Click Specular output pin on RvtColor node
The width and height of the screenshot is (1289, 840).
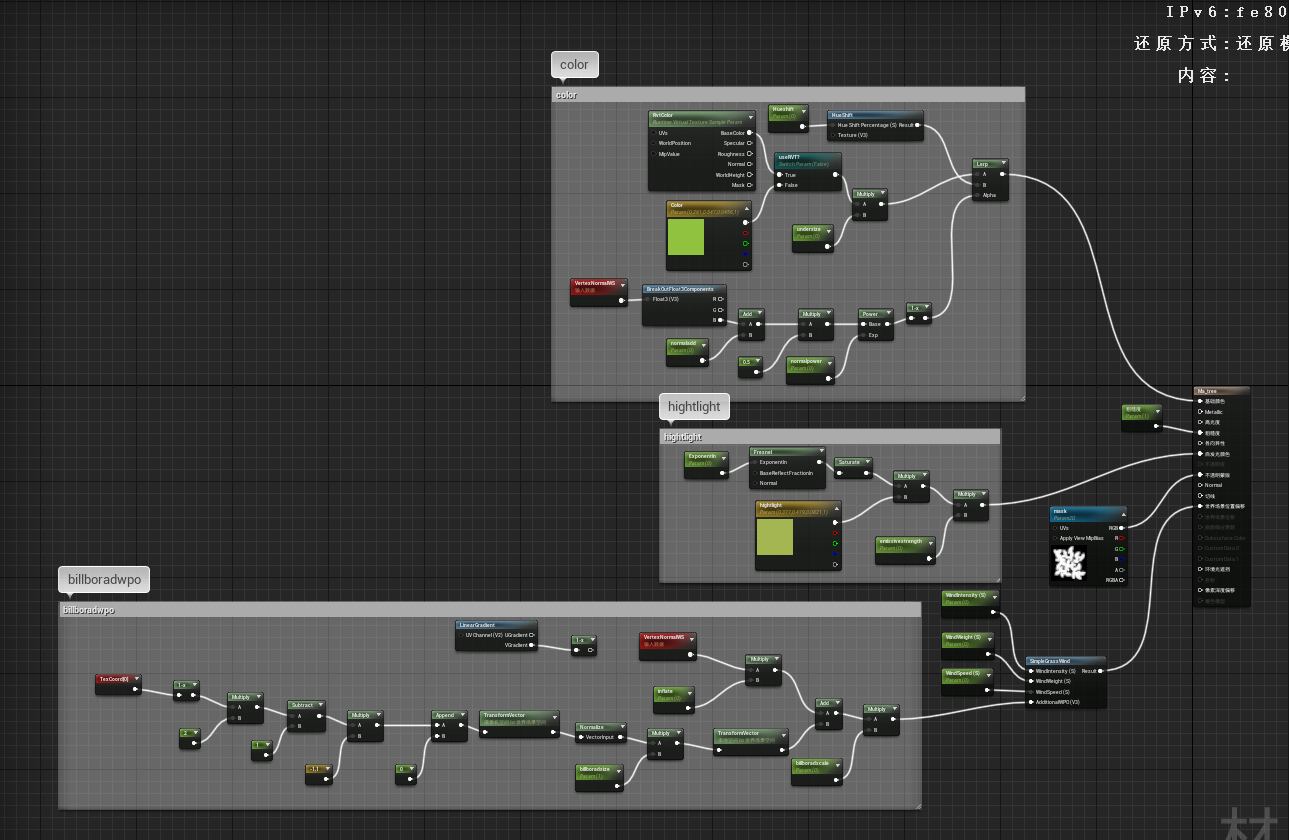[x=750, y=143]
